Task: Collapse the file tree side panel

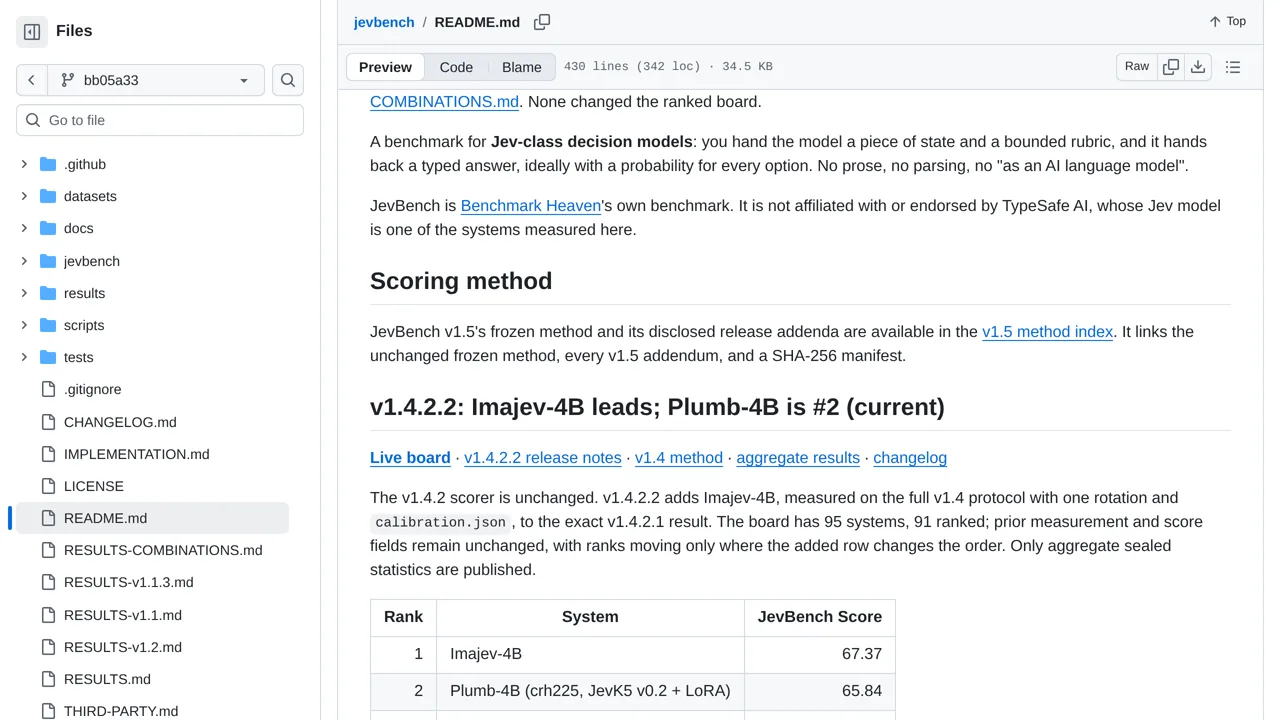Action: [x=32, y=32]
